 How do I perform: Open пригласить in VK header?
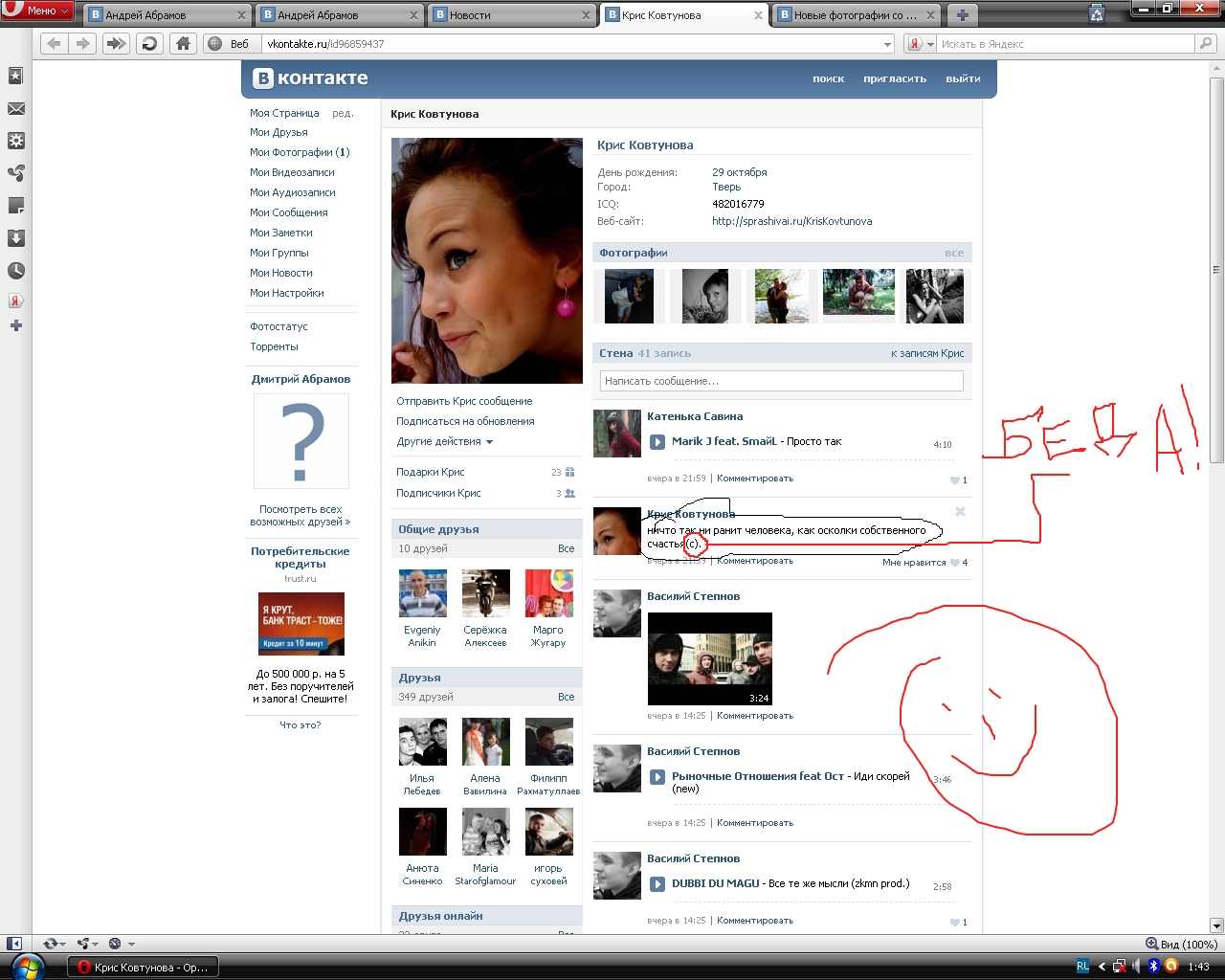point(895,78)
